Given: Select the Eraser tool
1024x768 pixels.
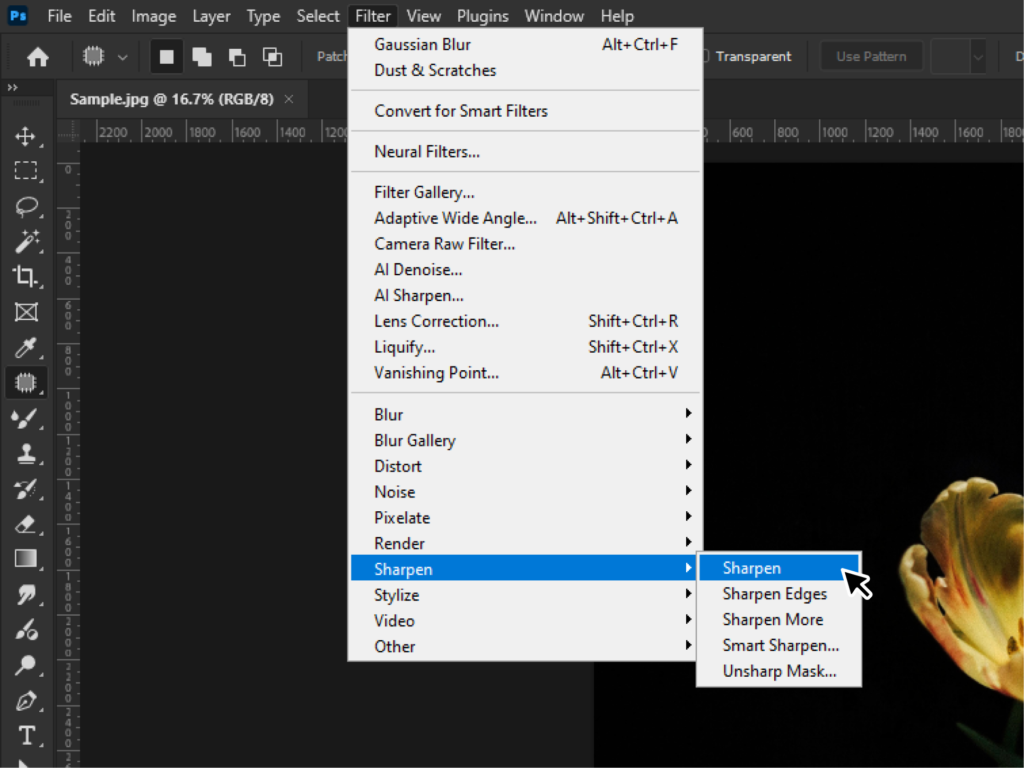Looking at the screenshot, I should click(27, 525).
